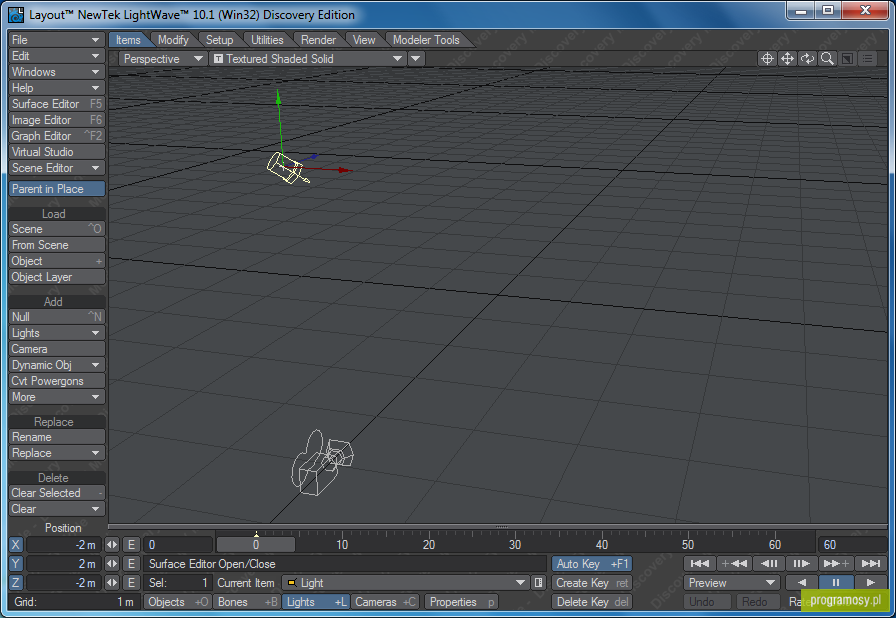Toggle the Y axis channel button
Screen dimensions: 896x618
tap(15, 564)
